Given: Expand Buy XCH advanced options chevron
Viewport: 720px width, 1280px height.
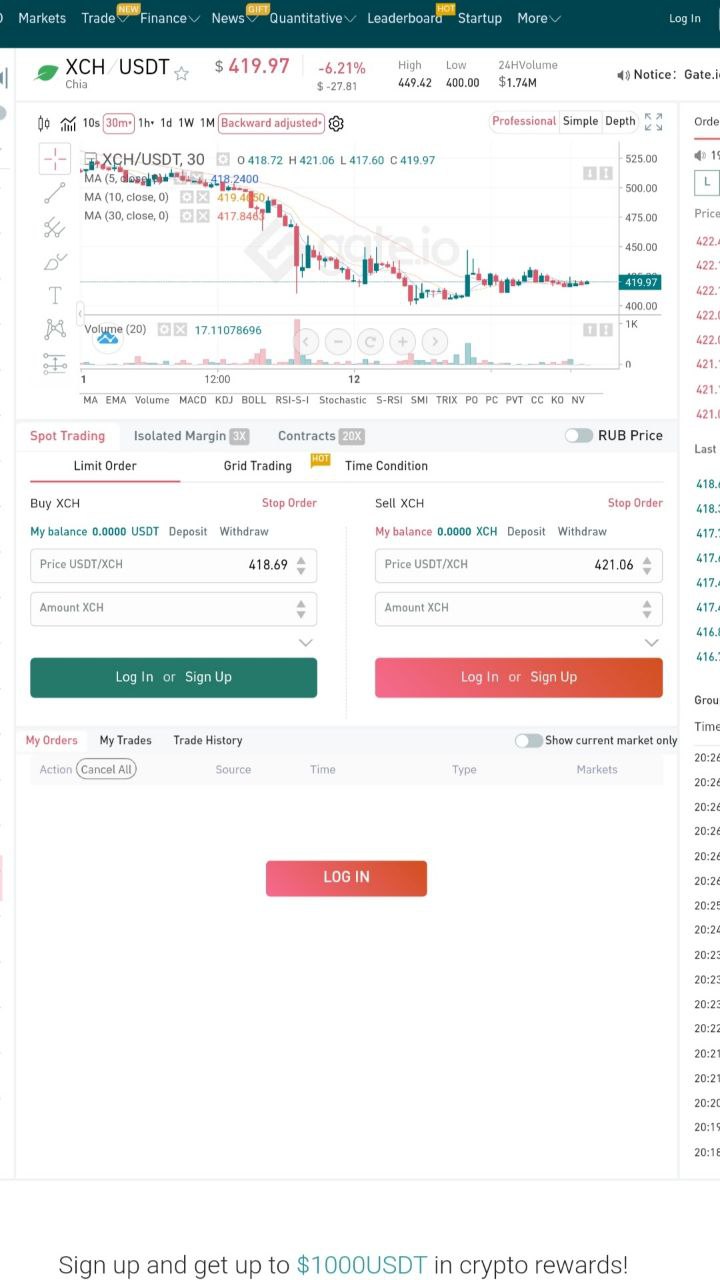Looking at the screenshot, I should (306, 643).
